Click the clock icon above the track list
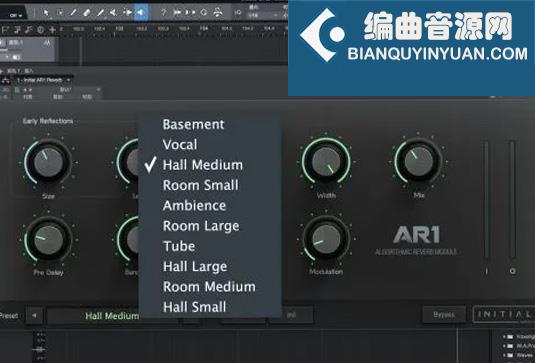This screenshot has height=363, width=535. click(40, 30)
